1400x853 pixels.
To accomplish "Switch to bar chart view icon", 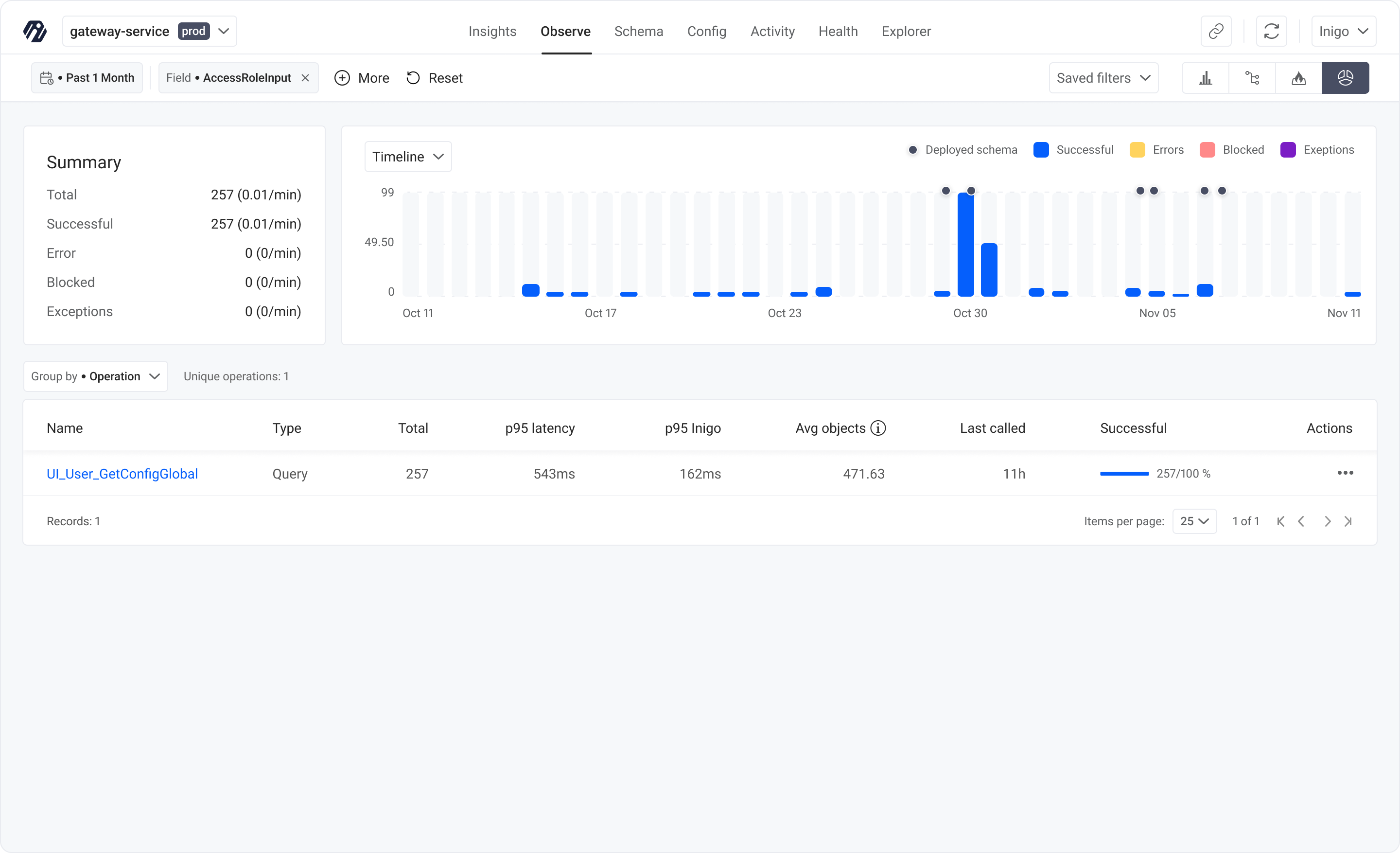I will [1206, 78].
